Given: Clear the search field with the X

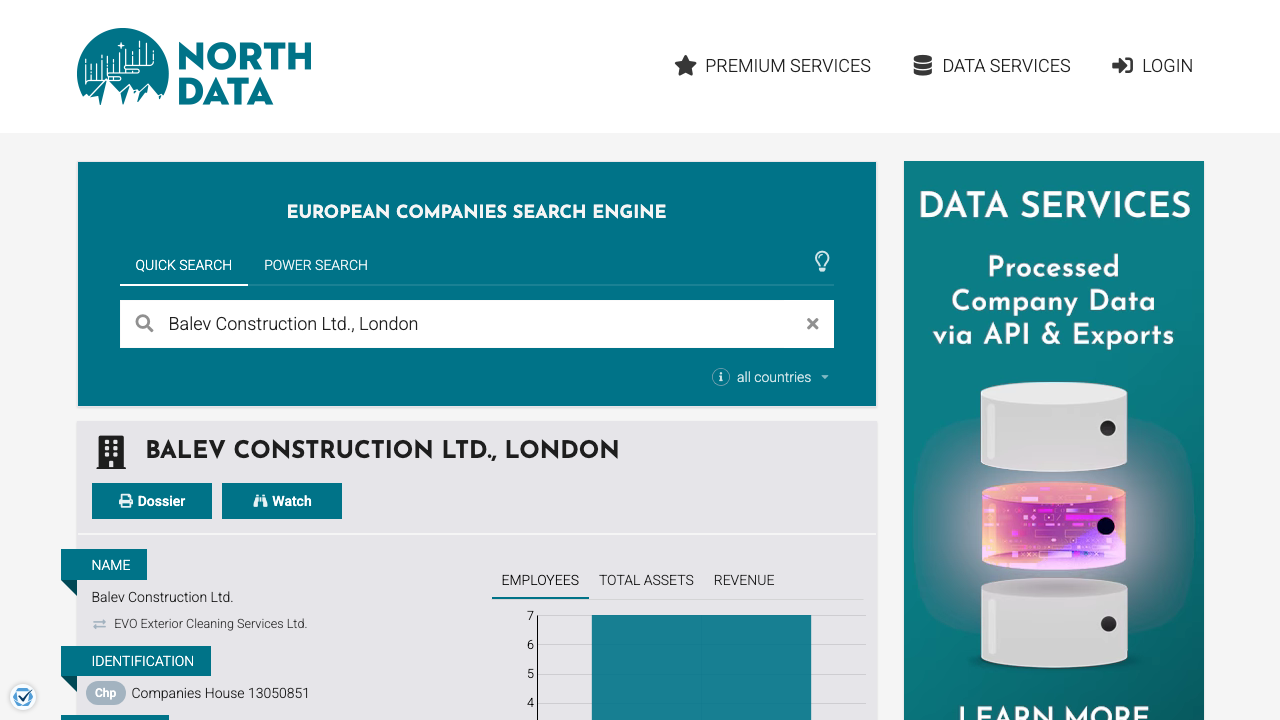Looking at the screenshot, I should pyautogui.click(x=812, y=323).
